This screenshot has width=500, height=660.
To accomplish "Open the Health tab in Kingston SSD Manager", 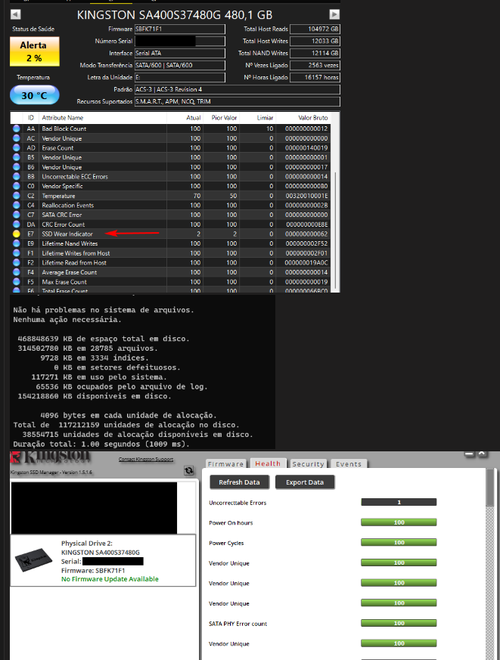I will tap(268, 463).
